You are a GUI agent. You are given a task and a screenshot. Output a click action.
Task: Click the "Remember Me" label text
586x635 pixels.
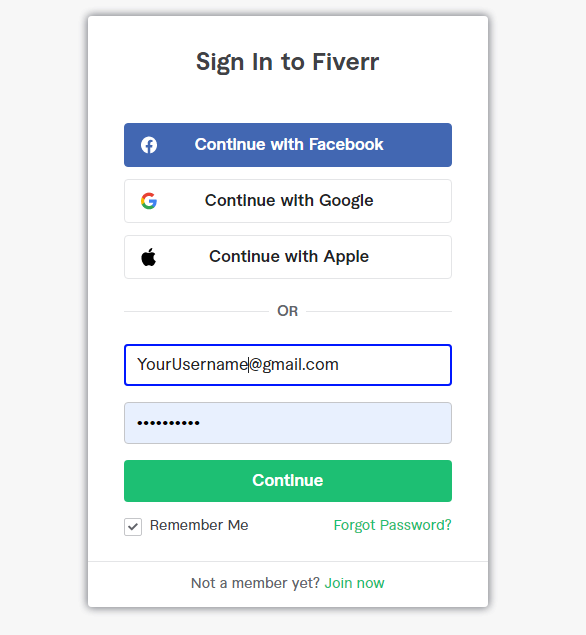tap(199, 525)
